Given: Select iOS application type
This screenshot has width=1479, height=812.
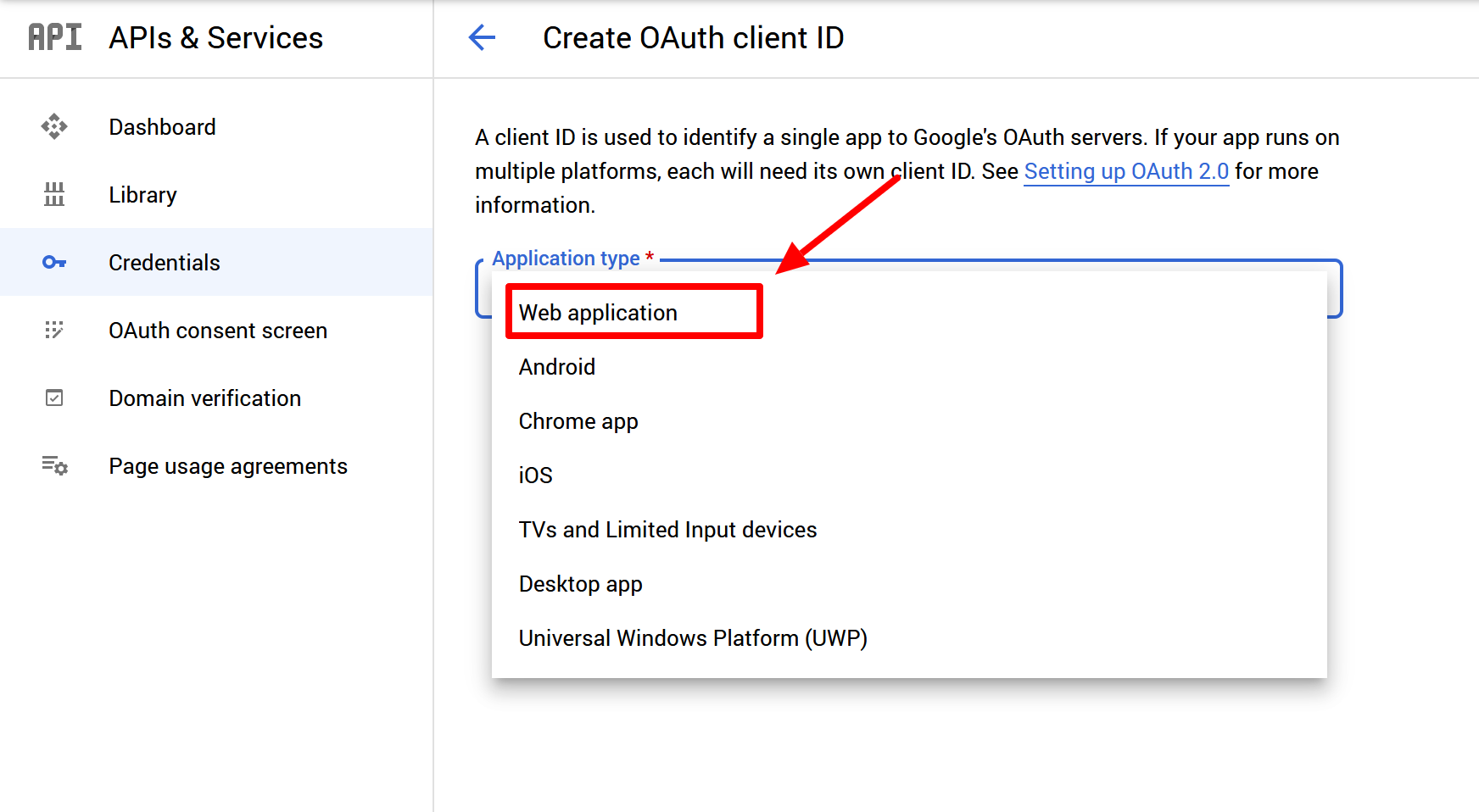Looking at the screenshot, I should pos(535,476).
